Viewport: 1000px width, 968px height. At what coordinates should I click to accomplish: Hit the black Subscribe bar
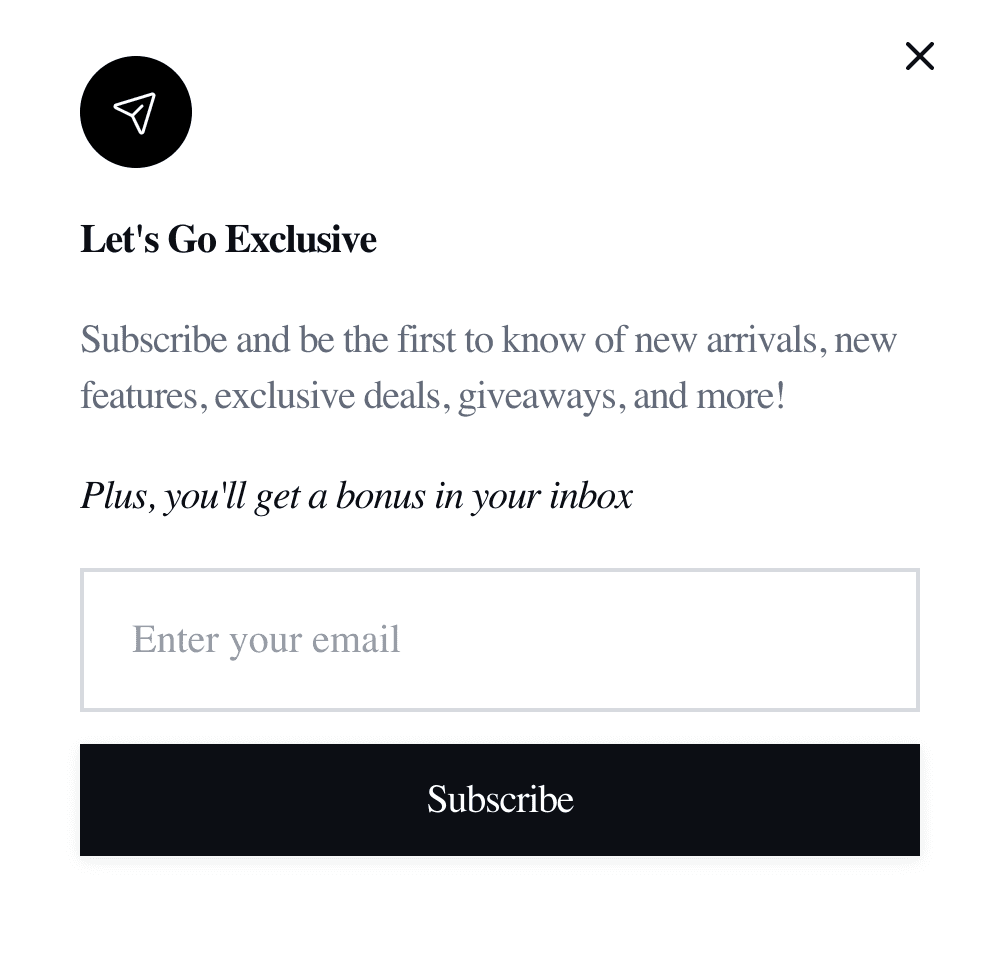pyautogui.click(x=499, y=800)
